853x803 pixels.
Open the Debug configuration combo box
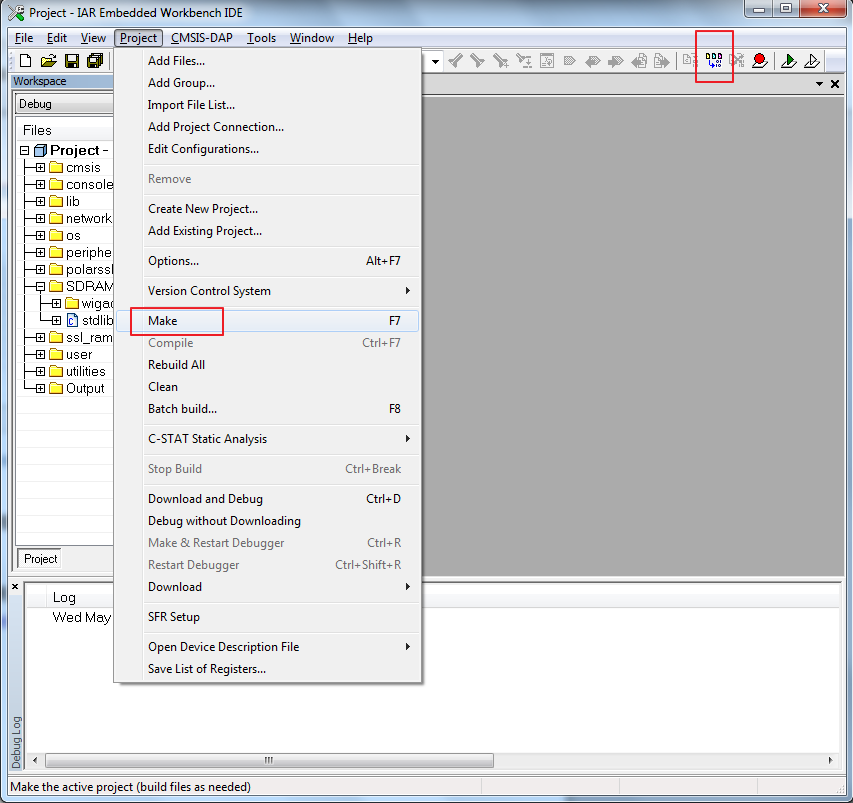[64, 104]
